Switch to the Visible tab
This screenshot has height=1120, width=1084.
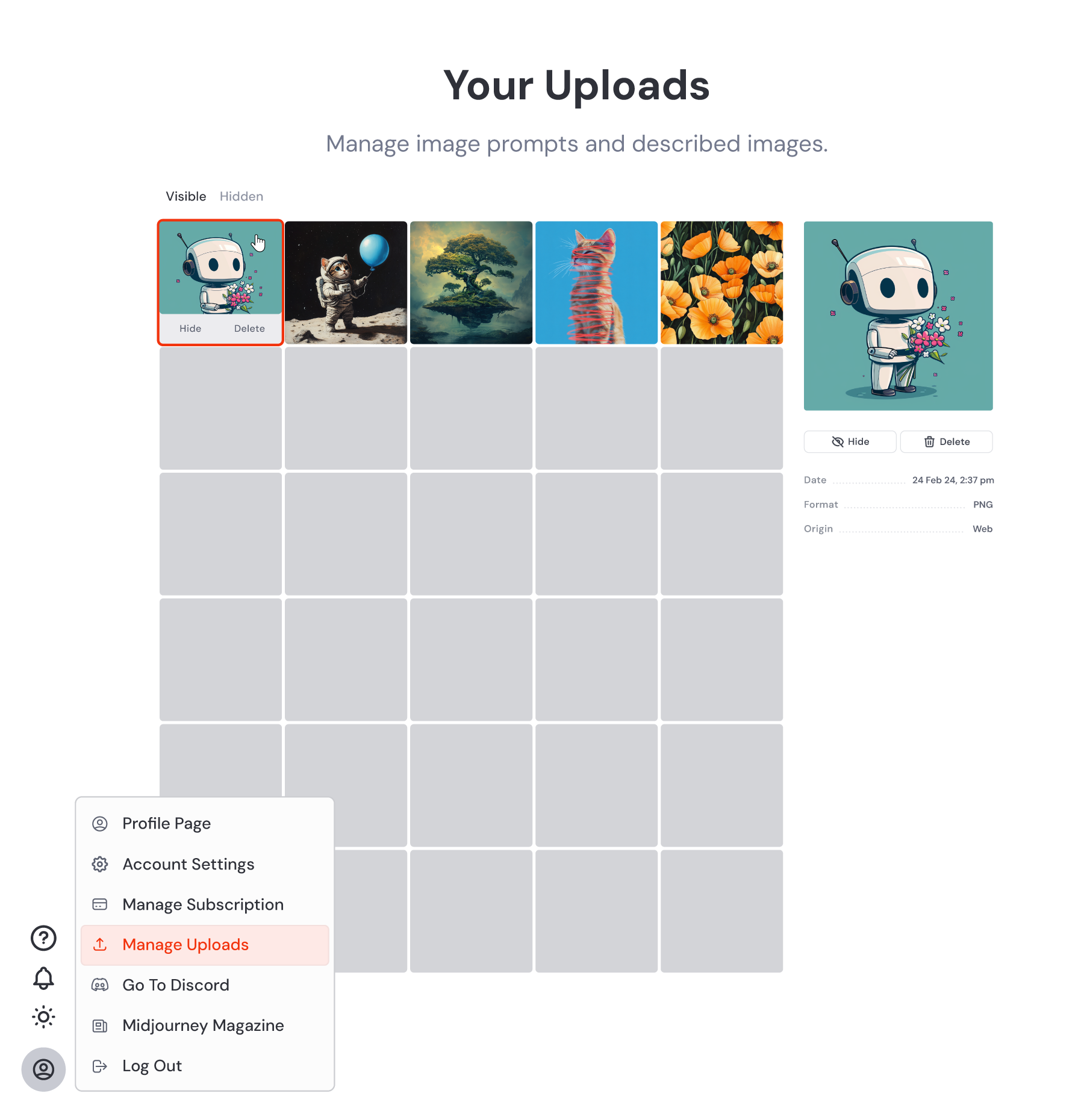point(186,196)
